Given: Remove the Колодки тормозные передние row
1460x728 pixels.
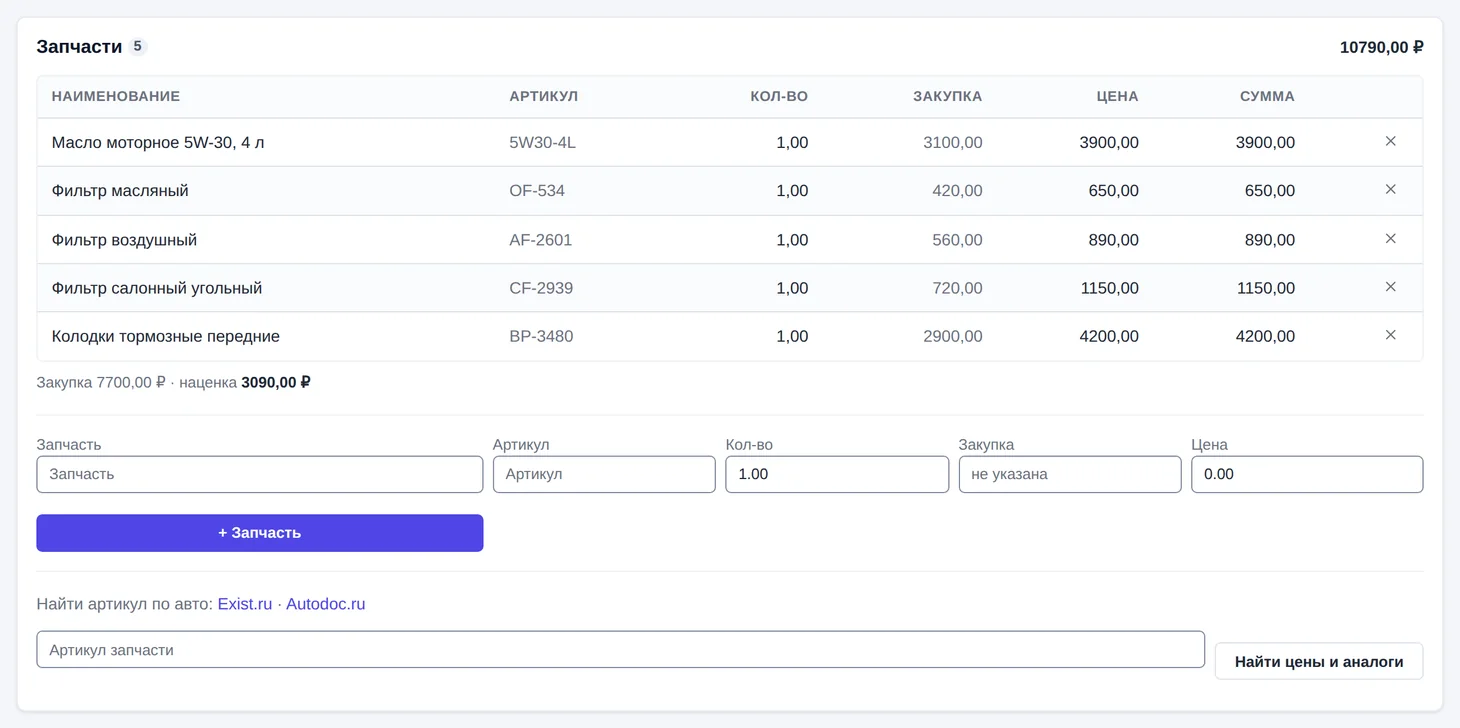Looking at the screenshot, I should (1390, 335).
